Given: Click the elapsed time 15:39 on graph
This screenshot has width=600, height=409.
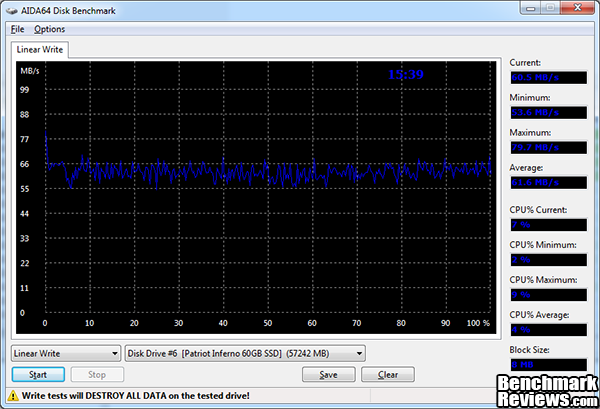Looking at the screenshot, I should tap(406, 74).
